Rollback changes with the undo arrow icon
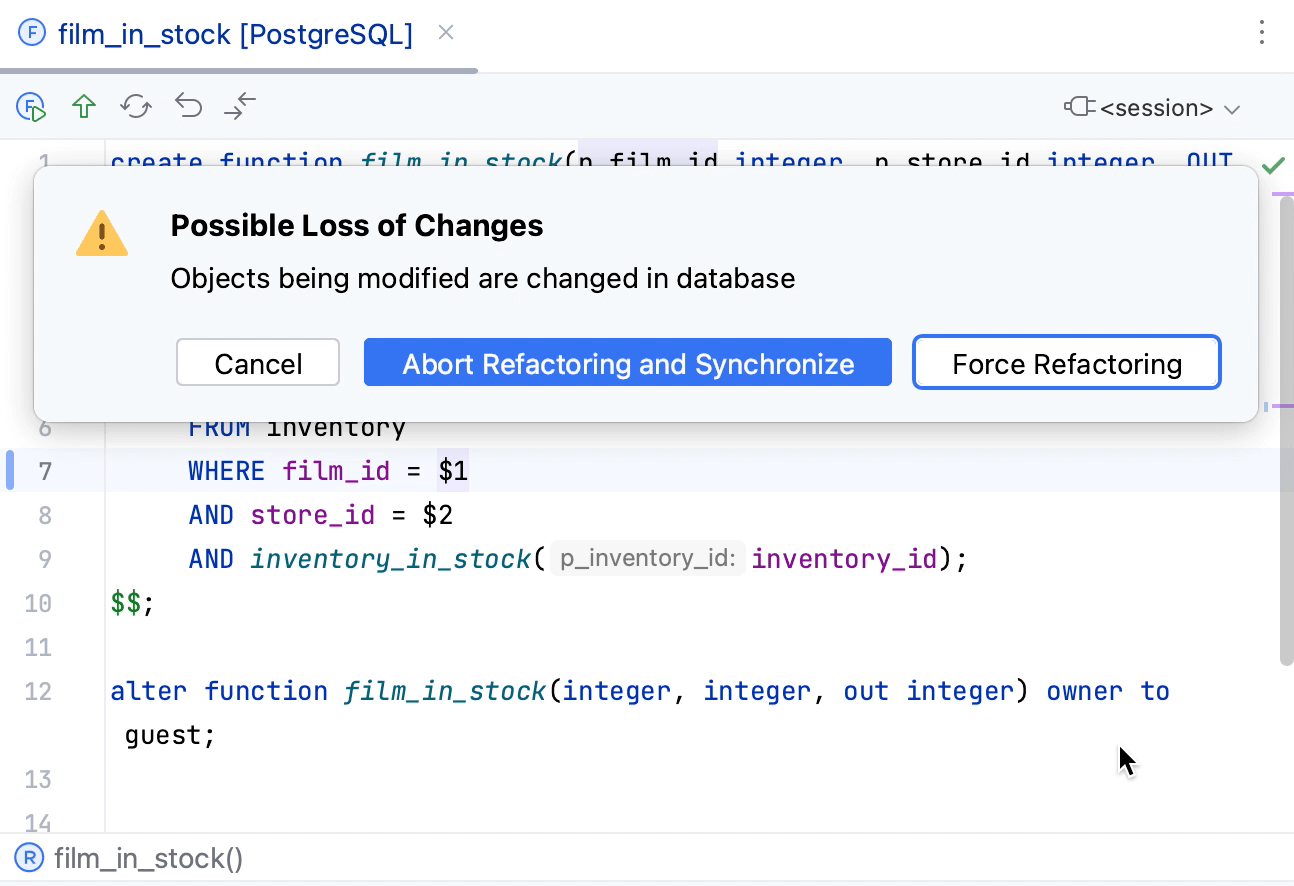This screenshot has height=886, width=1294. pos(188,106)
